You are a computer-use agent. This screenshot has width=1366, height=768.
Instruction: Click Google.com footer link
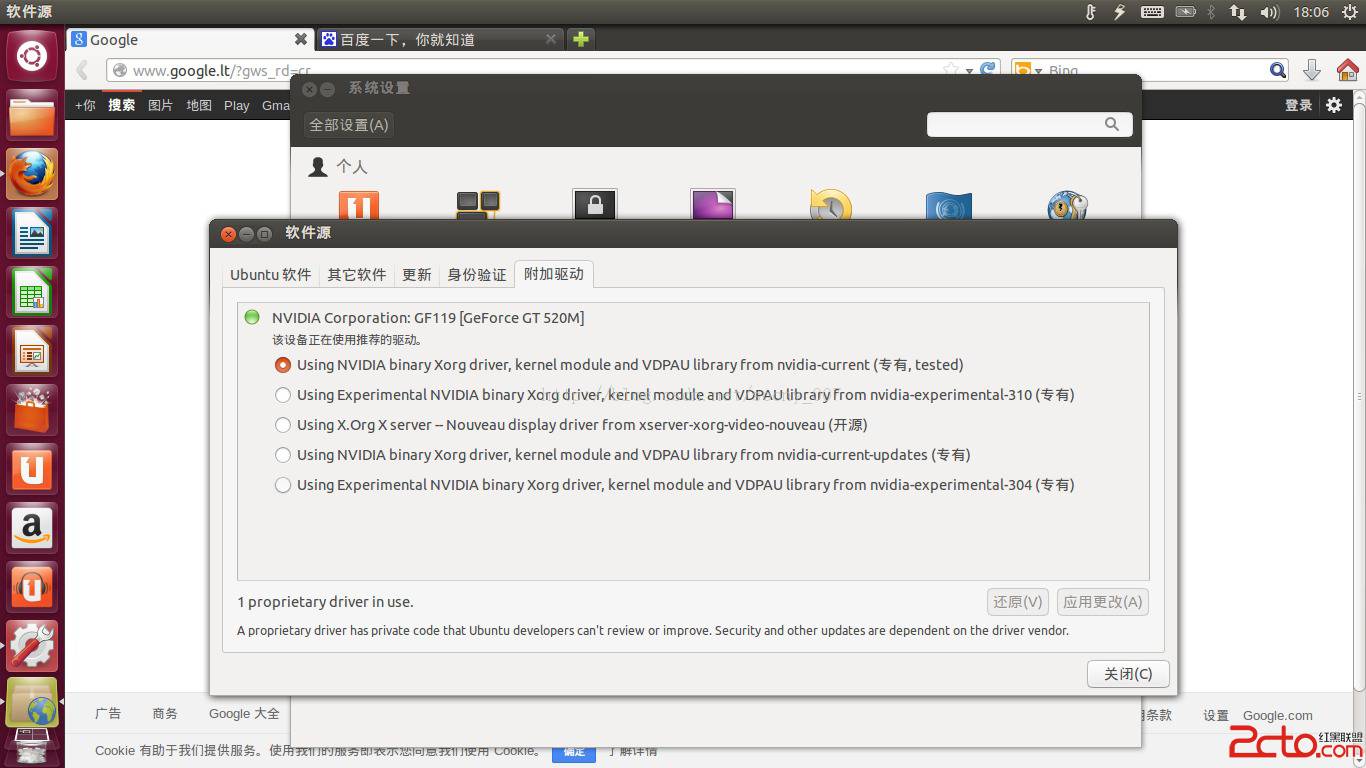tap(1278, 715)
